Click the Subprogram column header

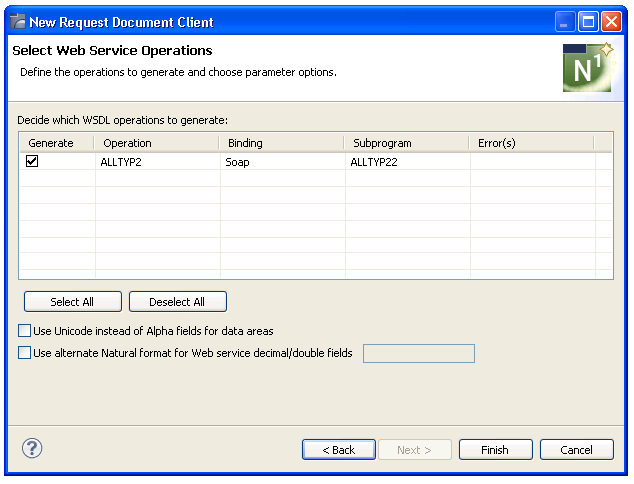406,143
